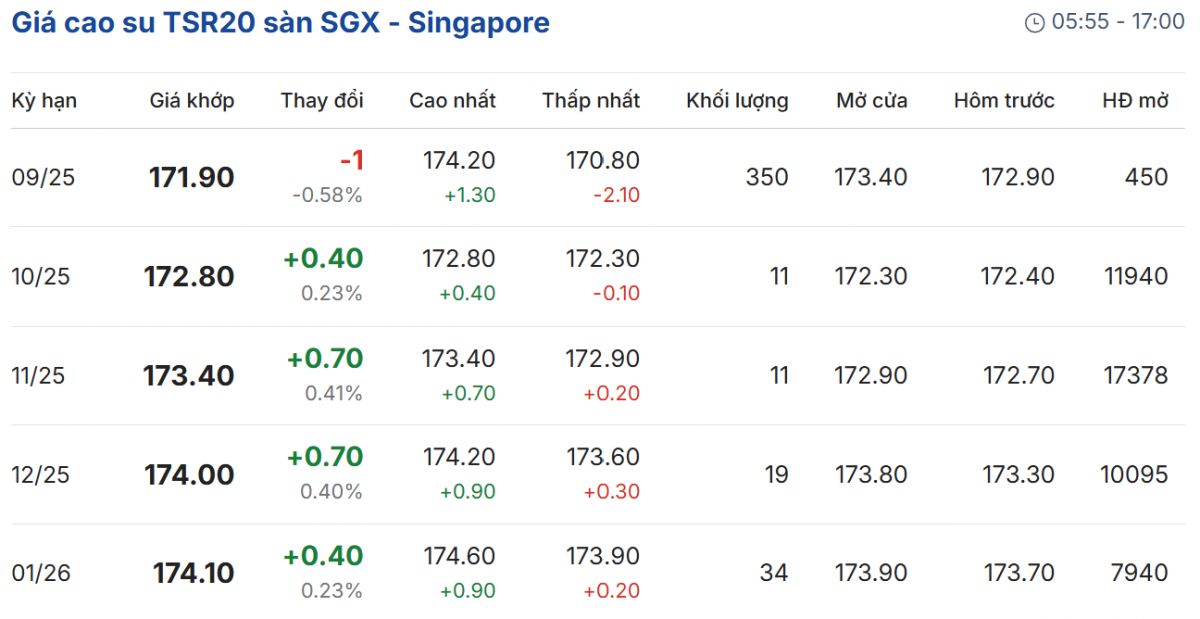
Task: Select the 11/25 contract term
Action: (41, 376)
